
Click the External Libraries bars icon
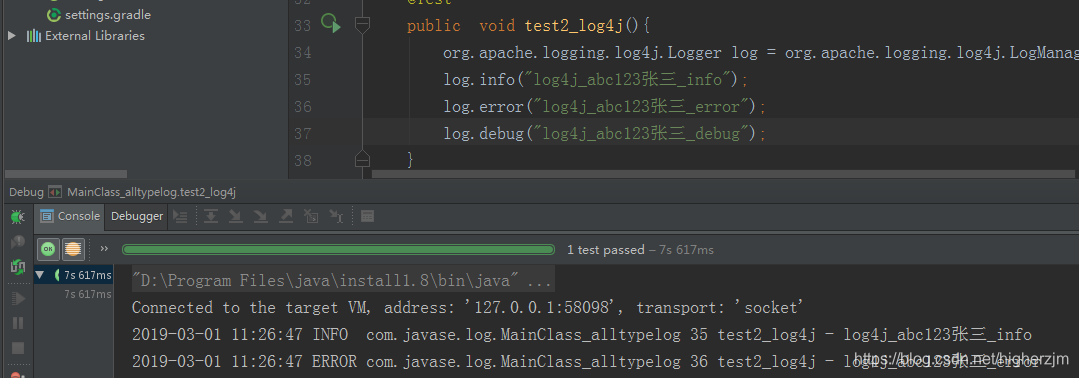(x=34, y=36)
